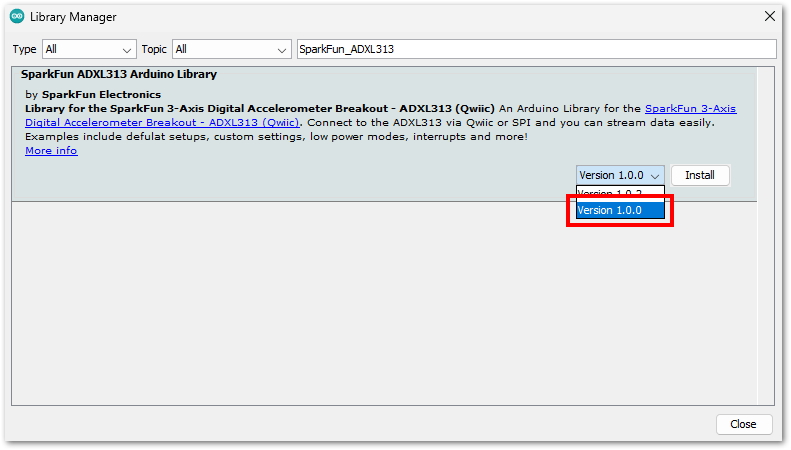Open the Type filter dropdown

pyautogui.click(x=89, y=49)
